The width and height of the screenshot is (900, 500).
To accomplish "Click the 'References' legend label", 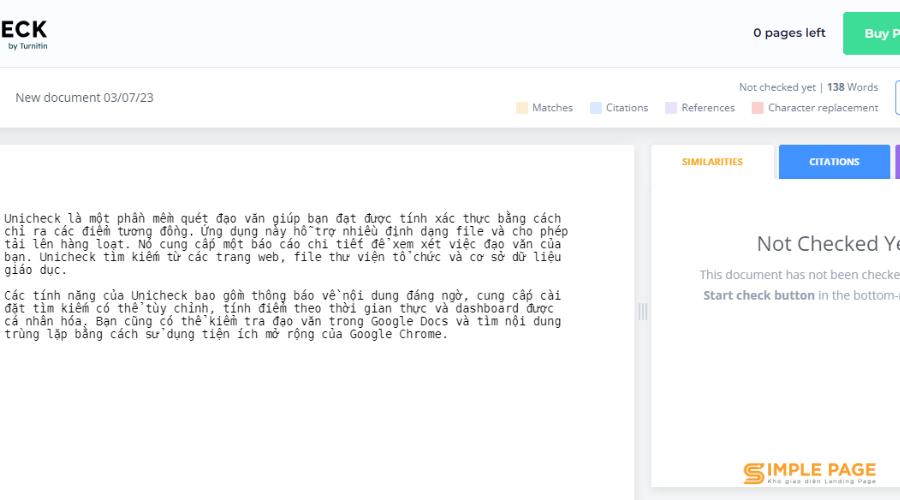I will [x=708, y=108].
